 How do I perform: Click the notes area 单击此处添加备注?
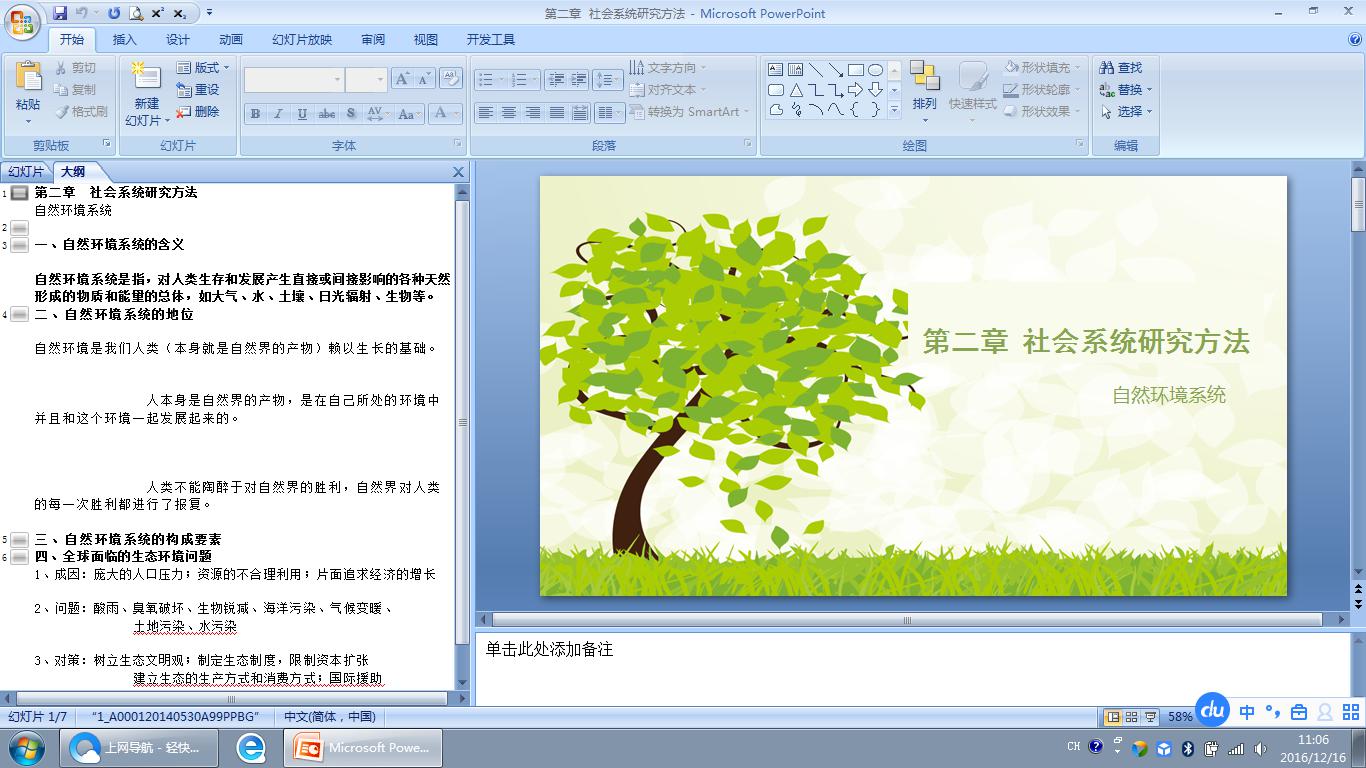[x=549, y=650]
